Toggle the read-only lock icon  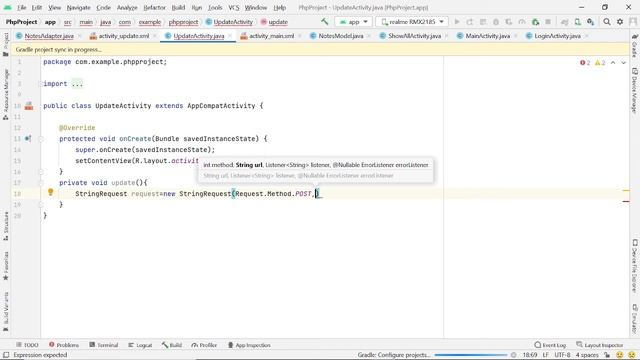click(x=607, y=355)
